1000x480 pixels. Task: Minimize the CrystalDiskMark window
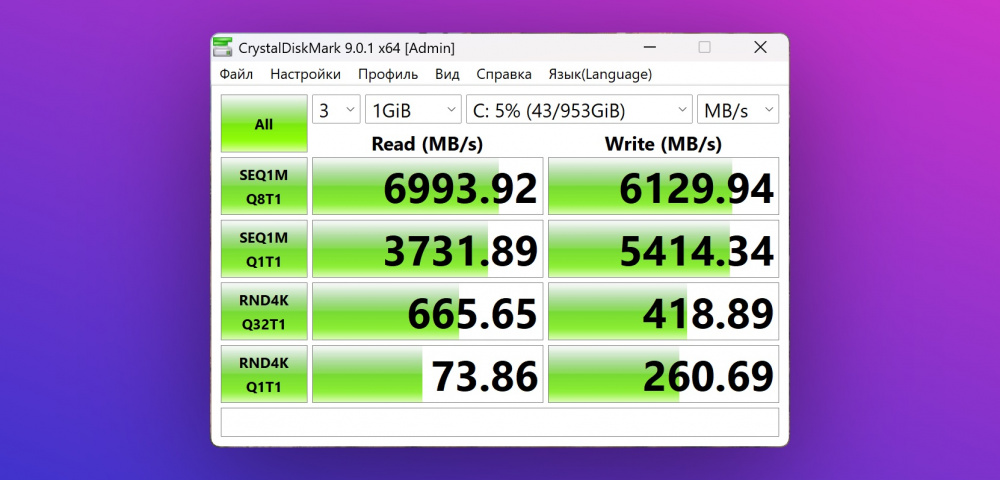pos(649,48)
